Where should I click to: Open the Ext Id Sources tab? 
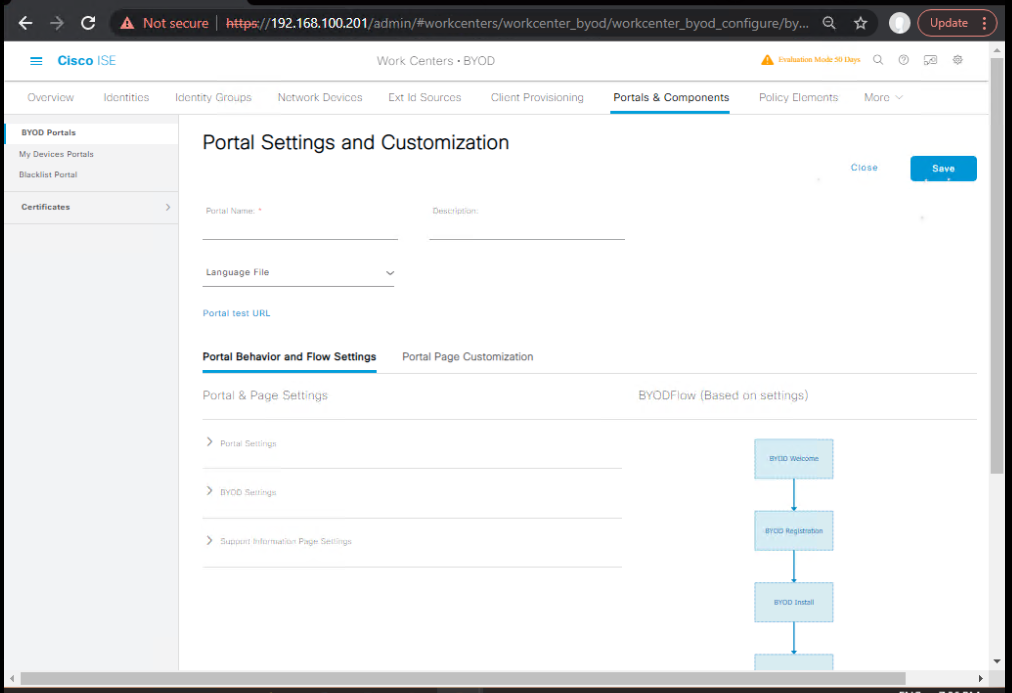point(425,97)
